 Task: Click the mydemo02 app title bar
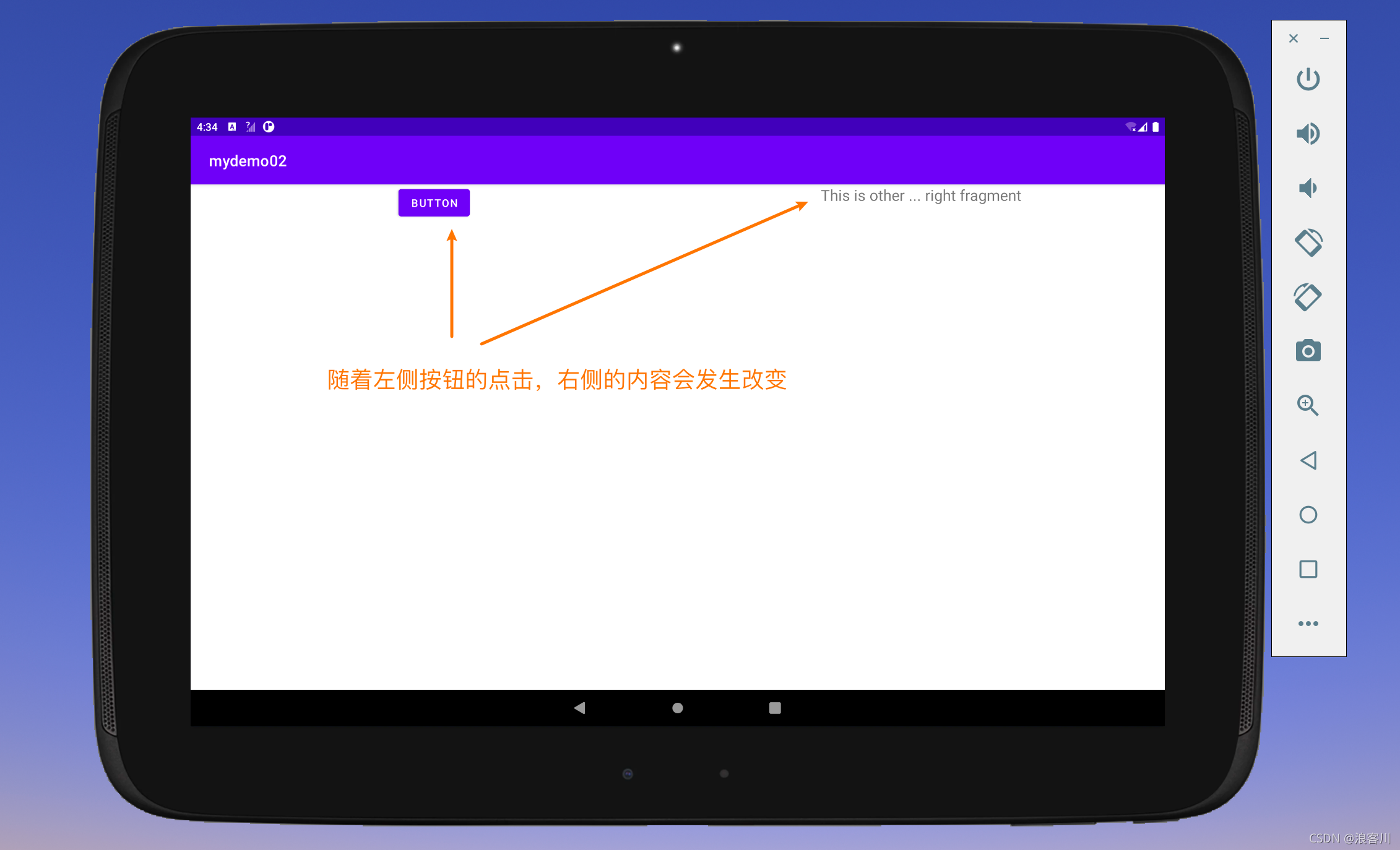248,161
